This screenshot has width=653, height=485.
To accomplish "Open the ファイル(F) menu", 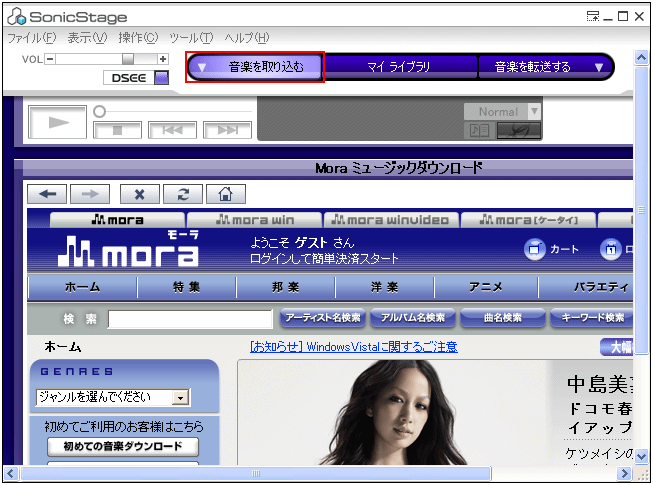I will (32, 38).
